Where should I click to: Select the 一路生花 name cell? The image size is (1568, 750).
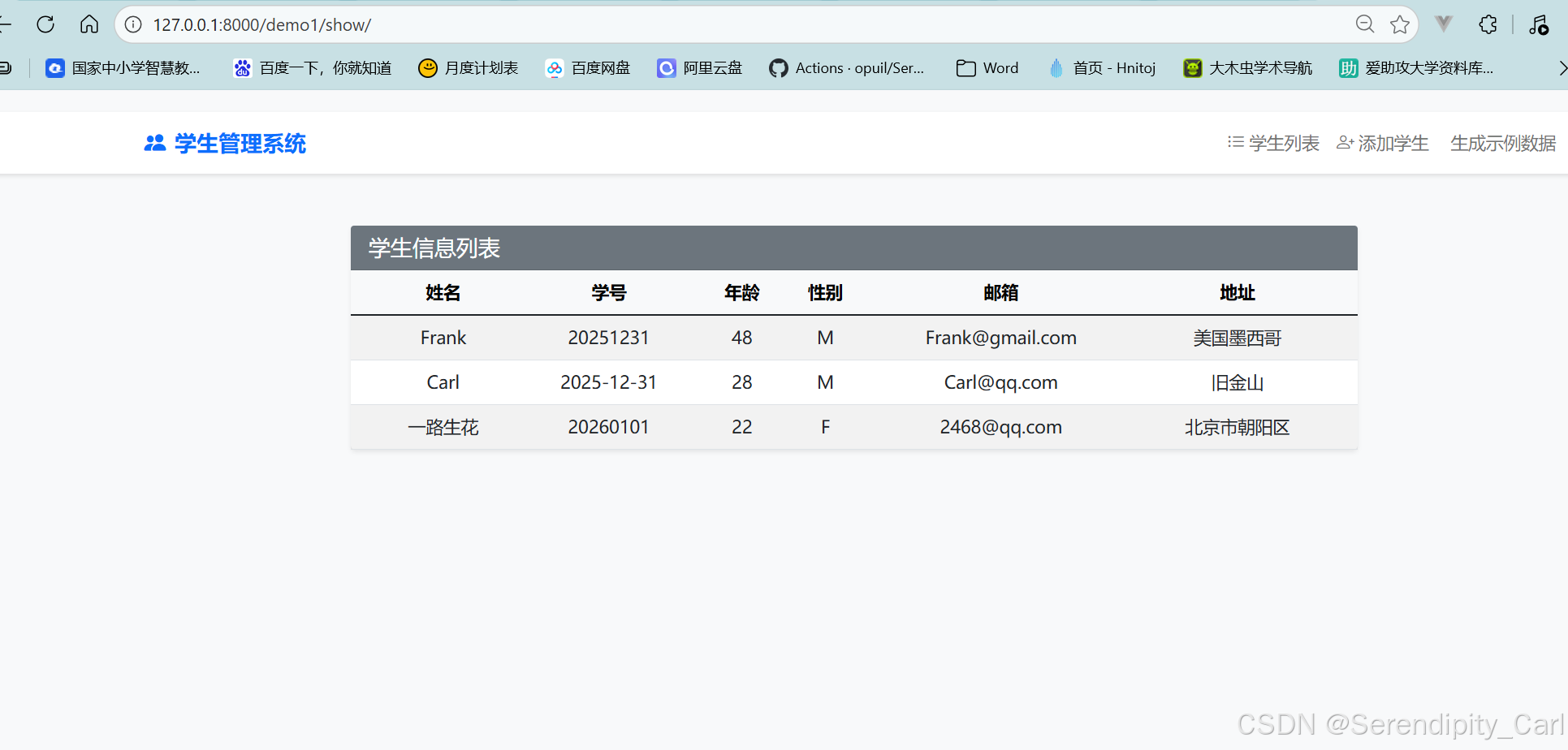443,427
